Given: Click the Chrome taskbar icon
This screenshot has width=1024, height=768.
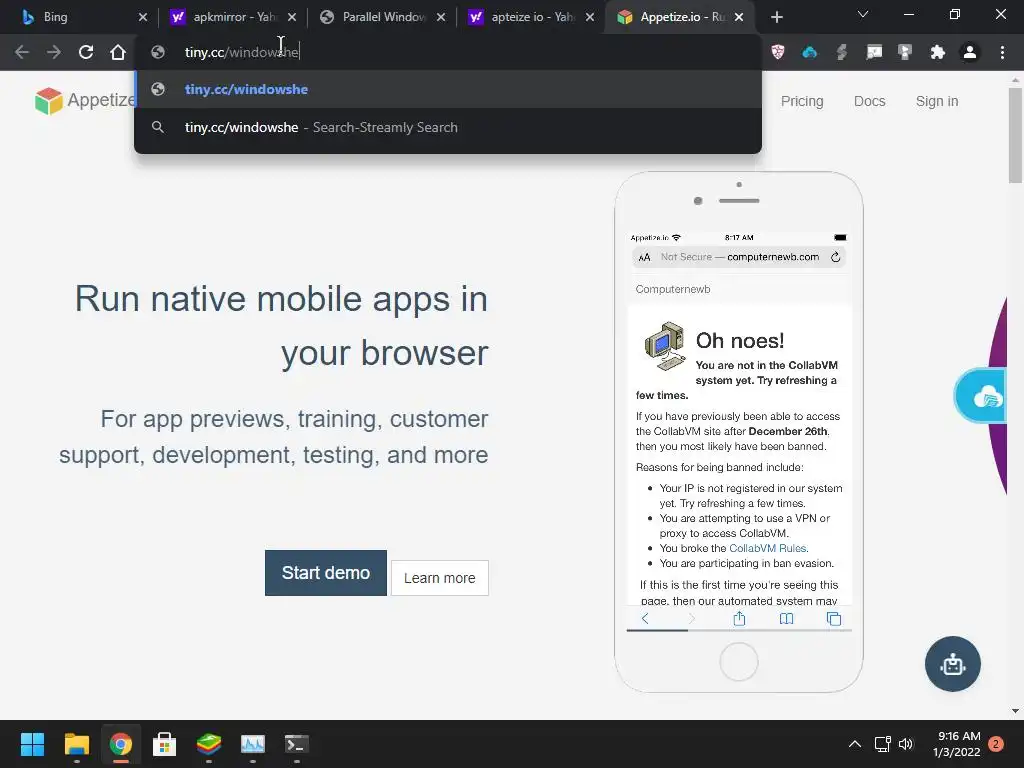Looking at the screenshot, I should tap(120, 744).
